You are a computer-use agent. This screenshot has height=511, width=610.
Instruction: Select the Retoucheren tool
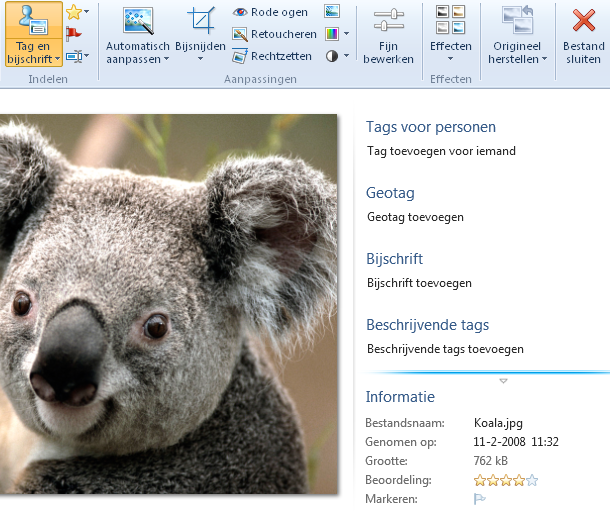tap(275, 34)
